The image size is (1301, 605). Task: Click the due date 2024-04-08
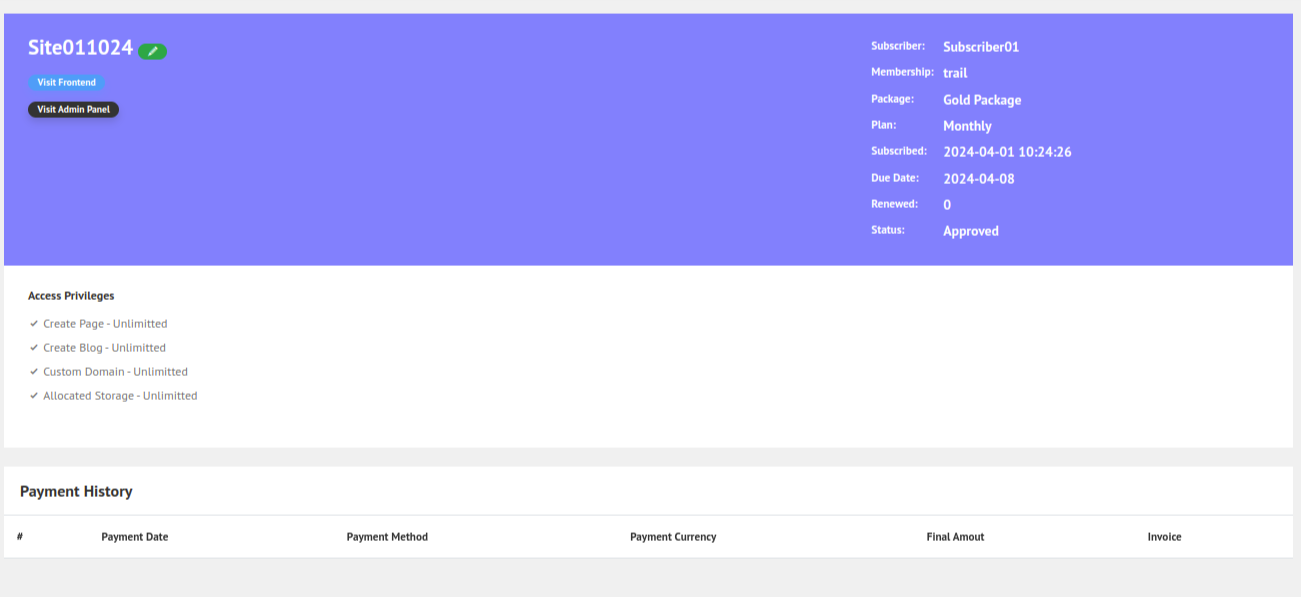tap(979, 179)
